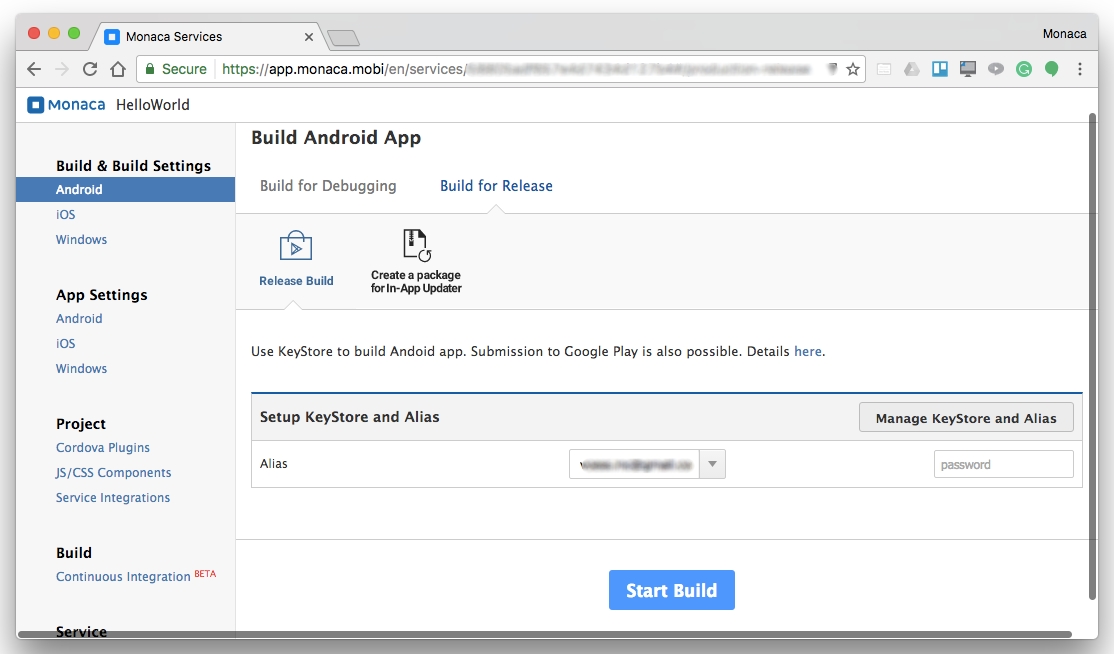
Task: Reload the current page
Action: point(90,69)
